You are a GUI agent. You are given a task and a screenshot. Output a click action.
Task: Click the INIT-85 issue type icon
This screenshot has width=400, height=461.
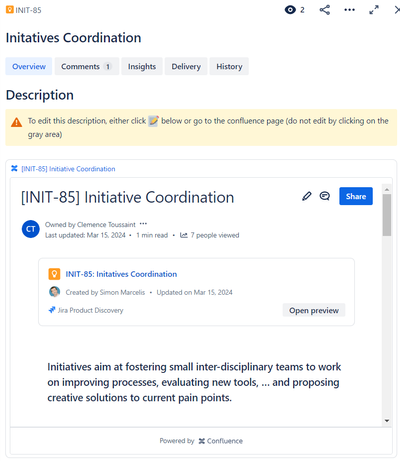[10, 10]
